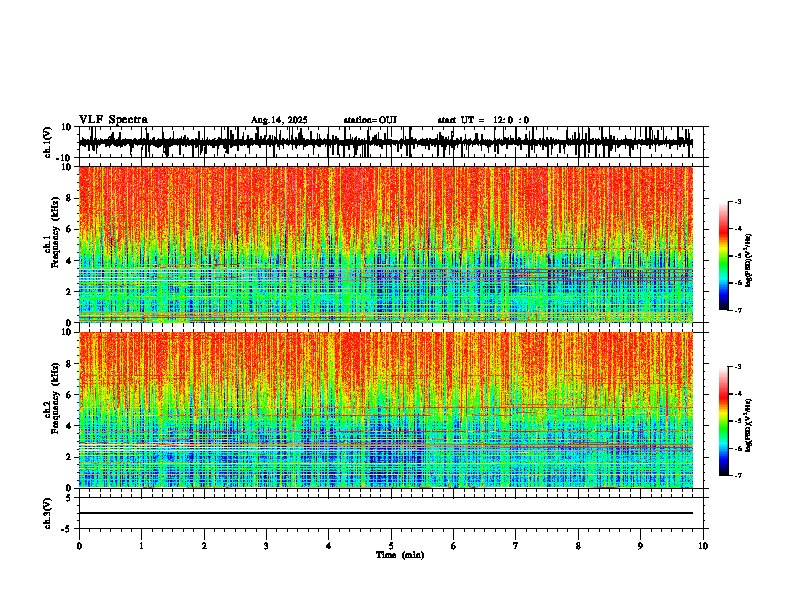
Task: Click inside the ch.2 spectrogram panel
Action: click(x=385, y=410)
